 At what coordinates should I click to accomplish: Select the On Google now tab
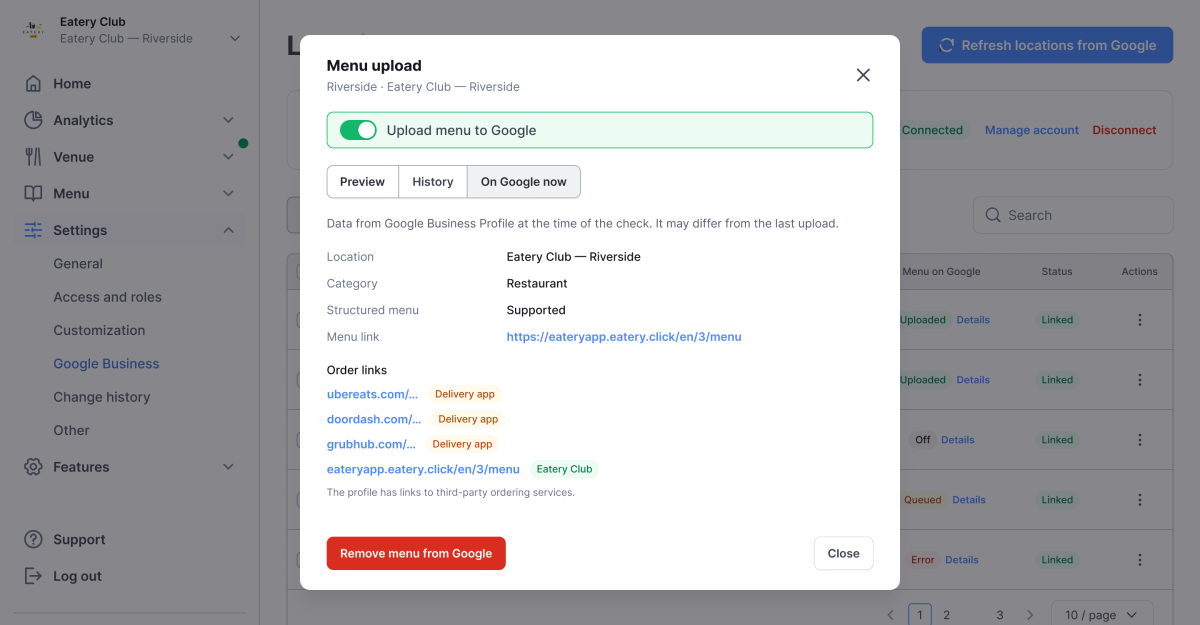click(524, 182)
